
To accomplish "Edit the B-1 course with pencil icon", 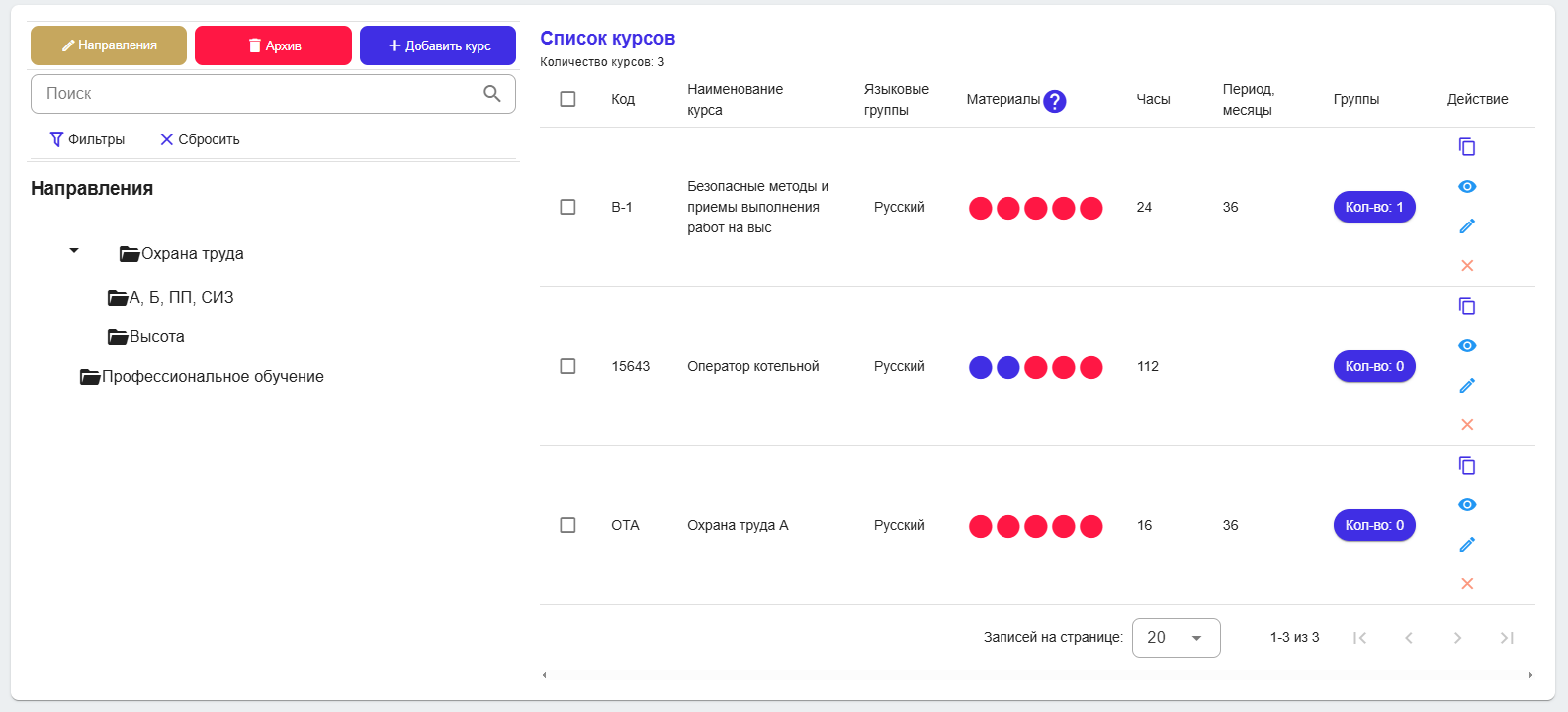I will 1467,226.
